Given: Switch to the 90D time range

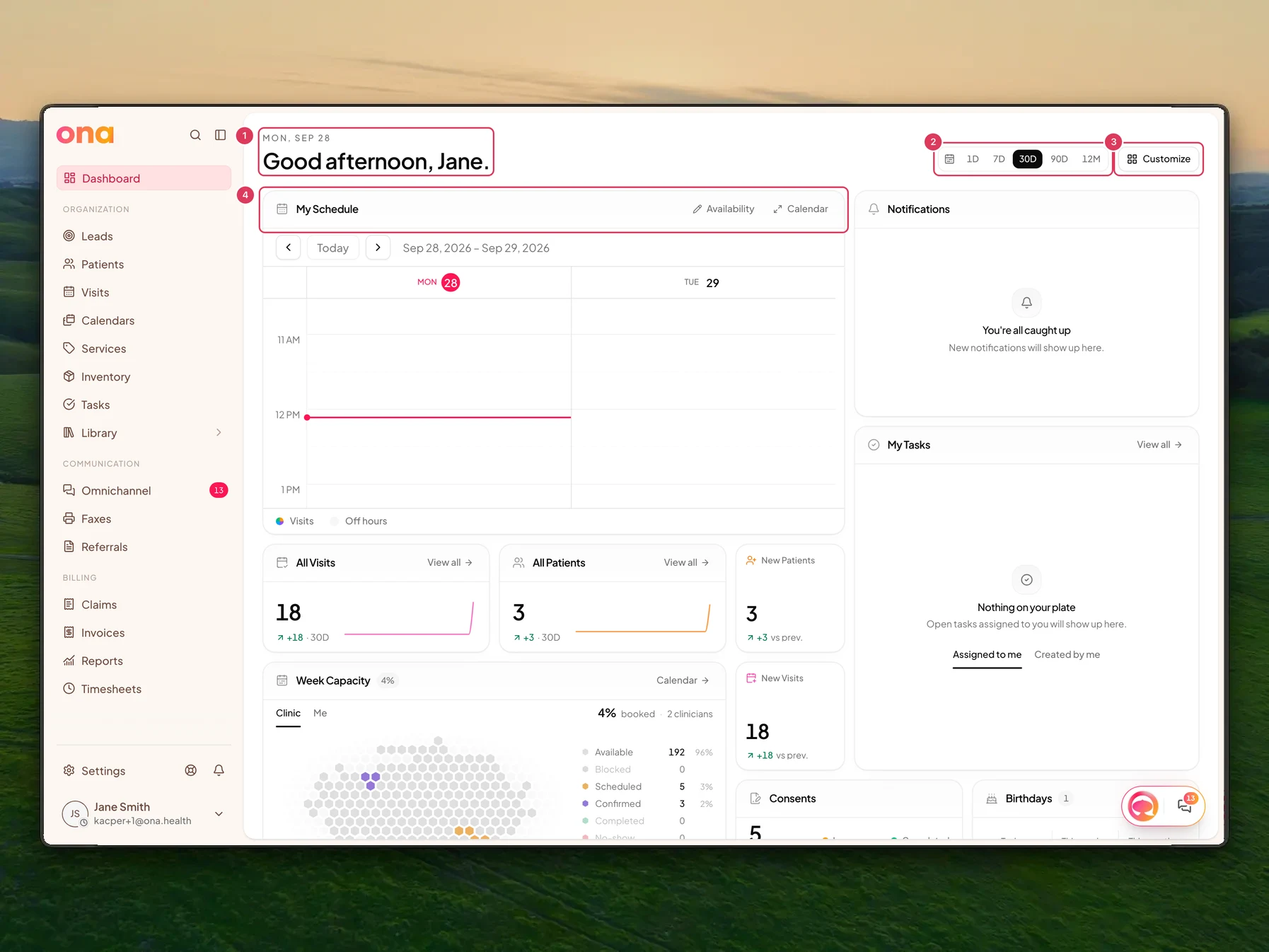Looking at the screenshot, I should tap(1059, 159).
